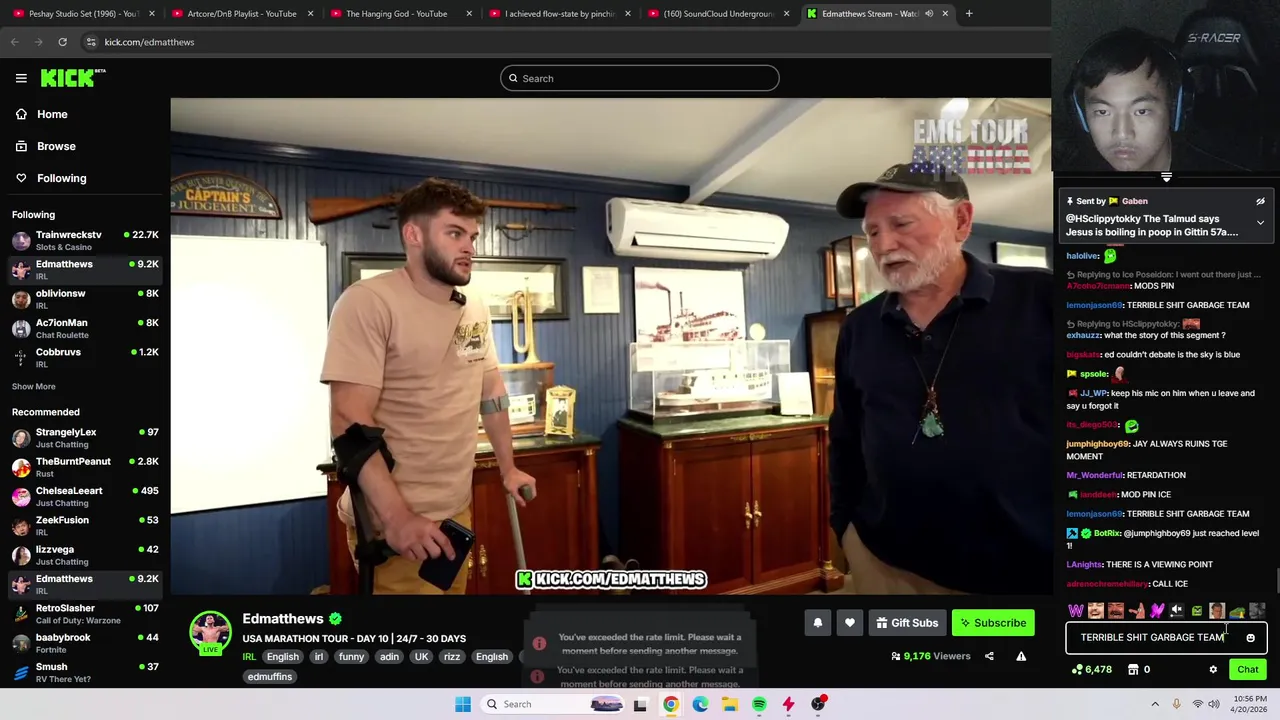Open oblivionsw channel in sidebar
The width and height of the screenshot is (1280, 720).
(85, 299)
